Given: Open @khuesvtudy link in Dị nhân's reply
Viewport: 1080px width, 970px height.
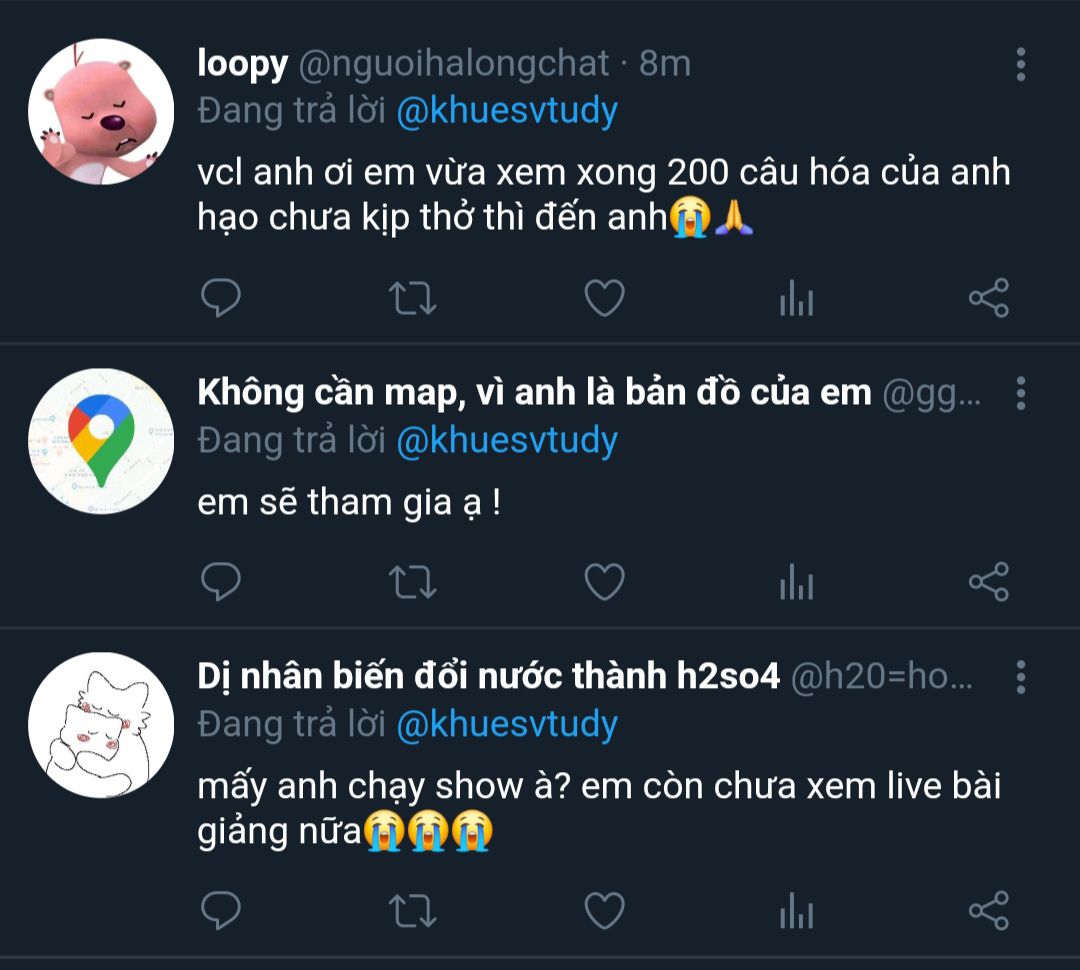Looking at the screenshot, I should (x=507, y=725).
